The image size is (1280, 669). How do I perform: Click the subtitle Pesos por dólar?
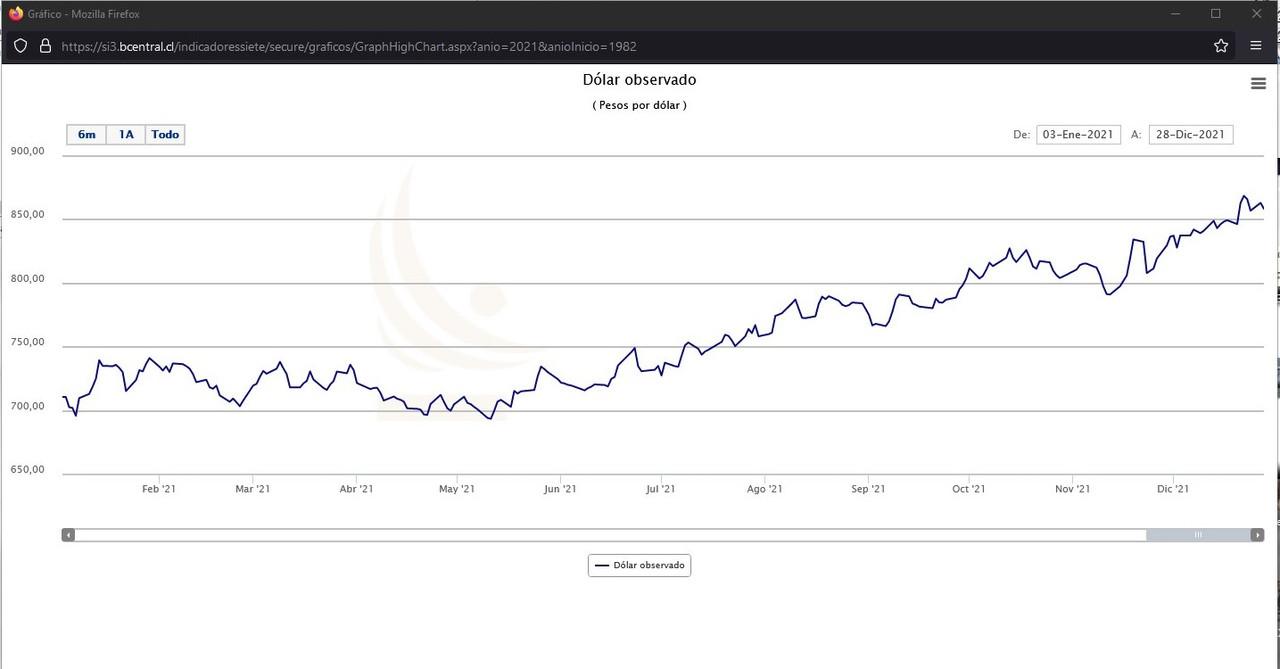(x=639, y=105)
